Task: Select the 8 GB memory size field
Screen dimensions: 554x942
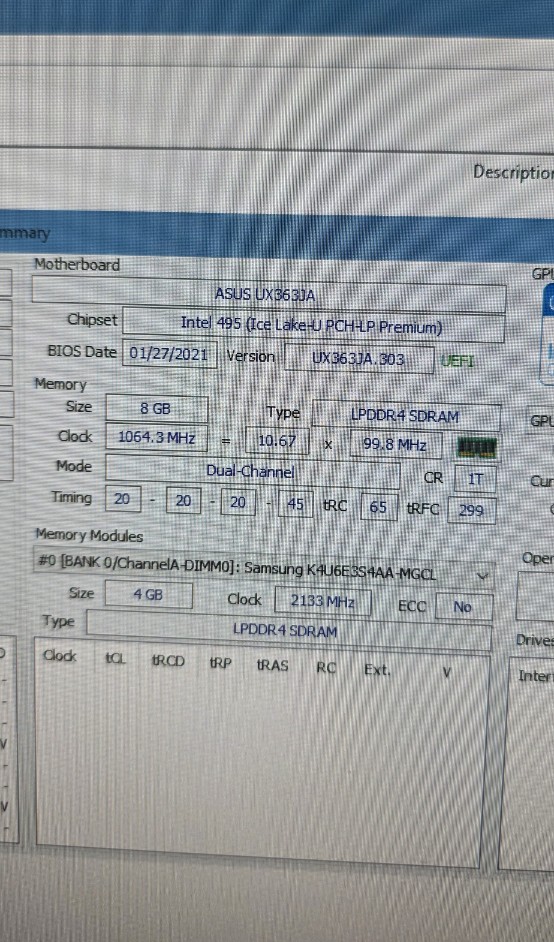Action: coord(156,409)
